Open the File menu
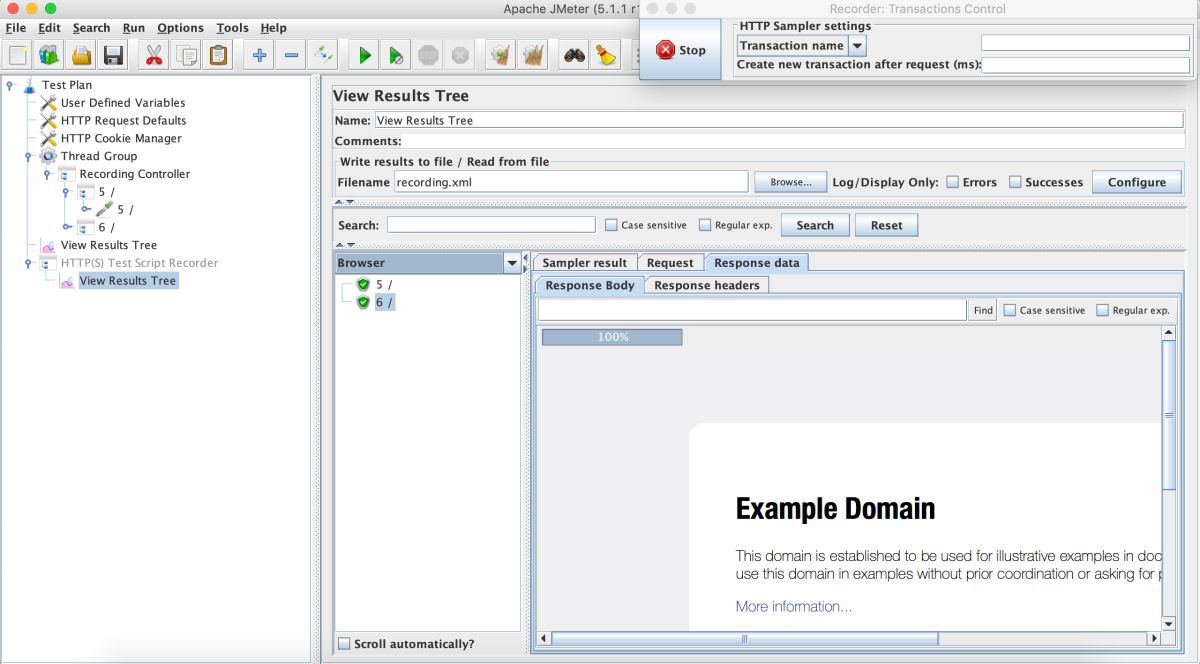Image resolution: width=1200 pixels, height=664 pixels. point(15,28)
